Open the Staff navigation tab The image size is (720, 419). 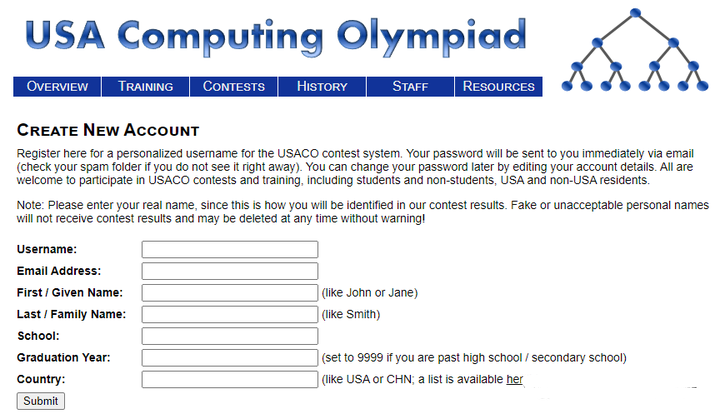[x=410, y=86]
